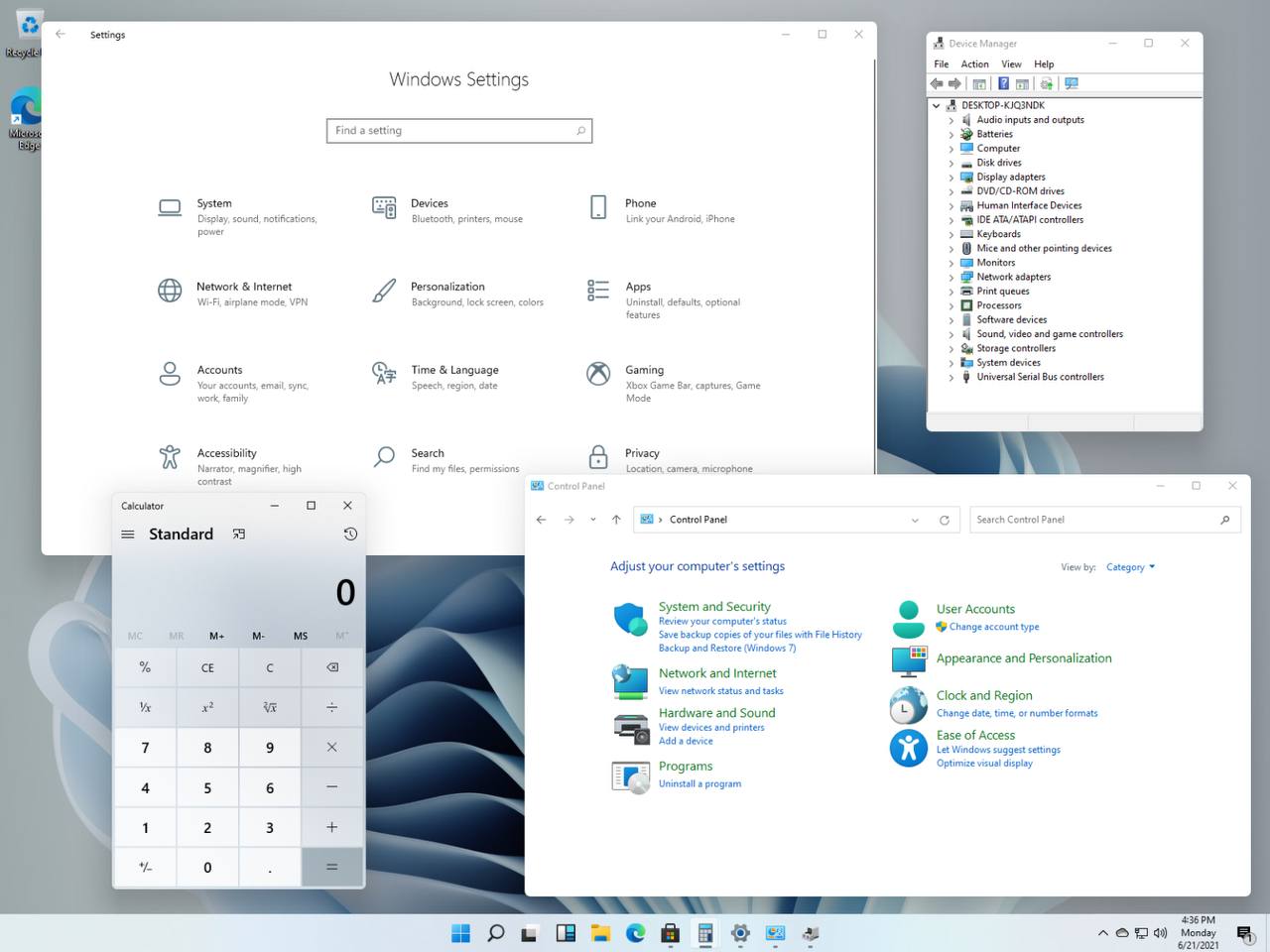Open Control Panel address bar history dropdown
1270x952 pixels.
point(915,520)
